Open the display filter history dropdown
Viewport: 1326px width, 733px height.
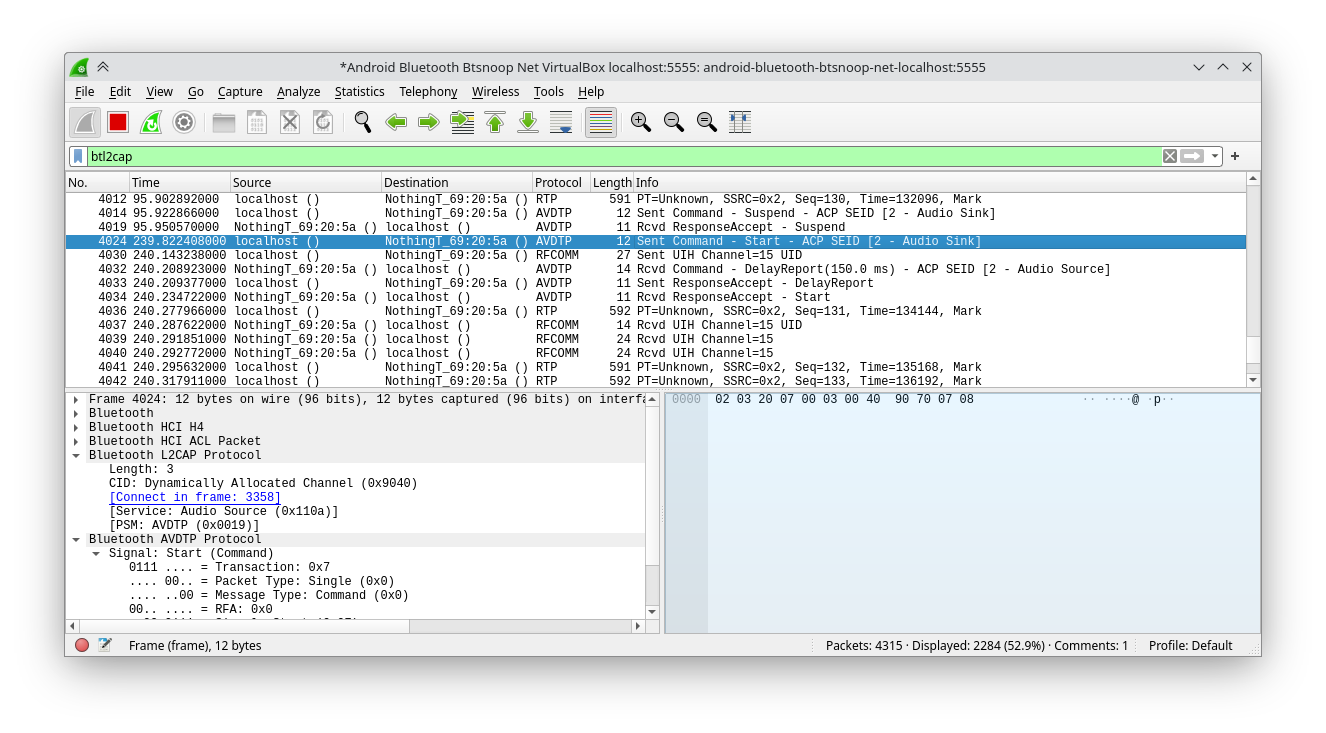click(x=1215, y=156)
